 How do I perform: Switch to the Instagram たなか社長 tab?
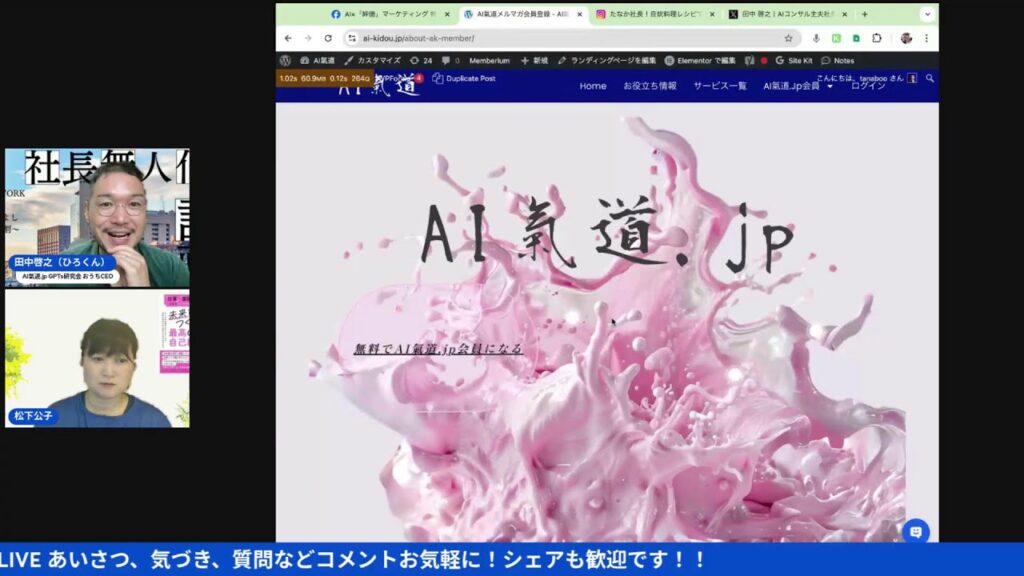tap(655, 14)
